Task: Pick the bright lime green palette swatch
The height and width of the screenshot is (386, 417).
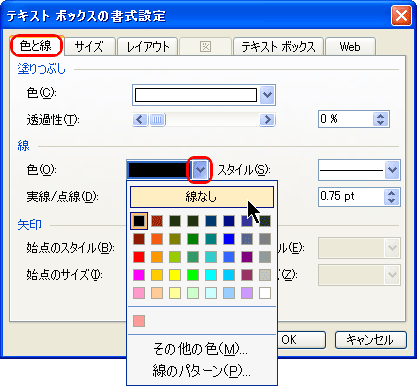Action: [193, 275]
